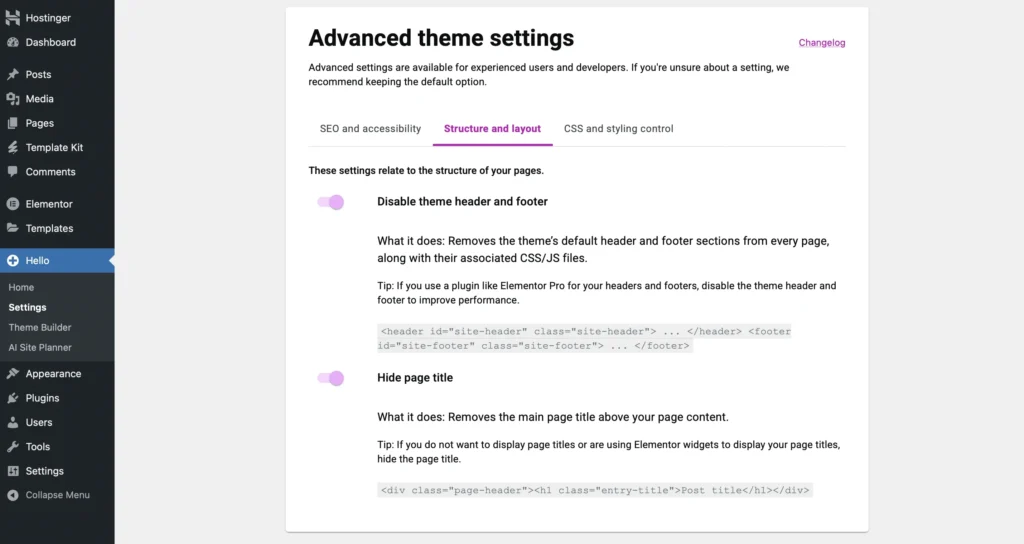This screenshot has width=1024, height=544.
Task: Open the Appearance paintbrush icon
Action: tap(13, 374)
